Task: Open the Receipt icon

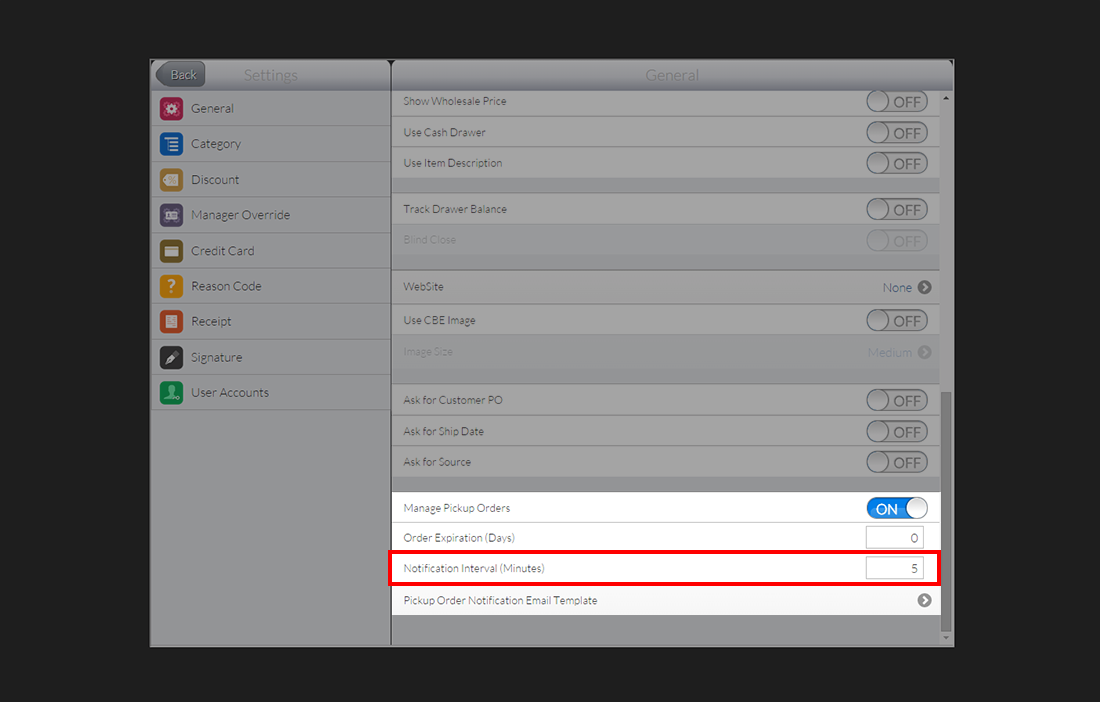Action: pos(171,321)
